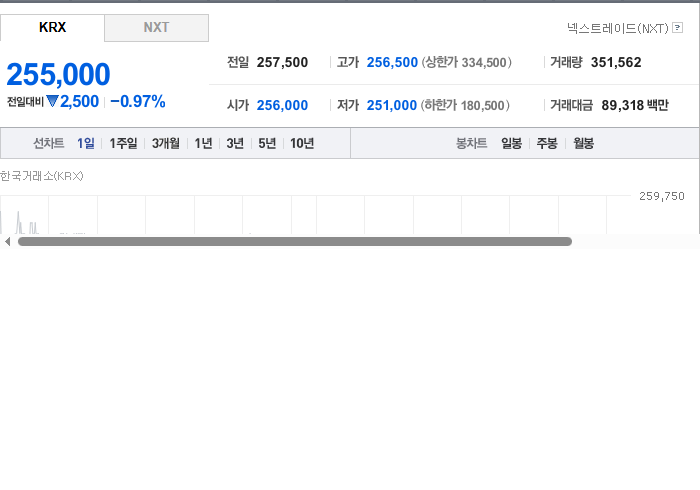Click the upper limit price 334,500
The image size is (700, 490).
point(484,62)
